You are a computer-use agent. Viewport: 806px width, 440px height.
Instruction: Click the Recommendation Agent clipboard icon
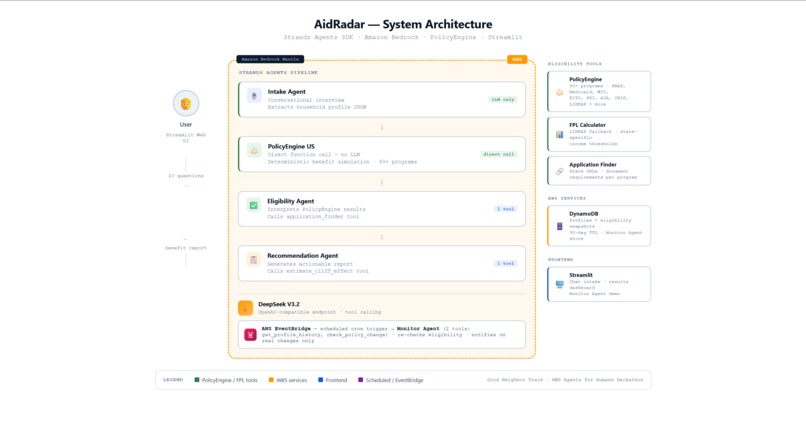[x=253, y=260]
